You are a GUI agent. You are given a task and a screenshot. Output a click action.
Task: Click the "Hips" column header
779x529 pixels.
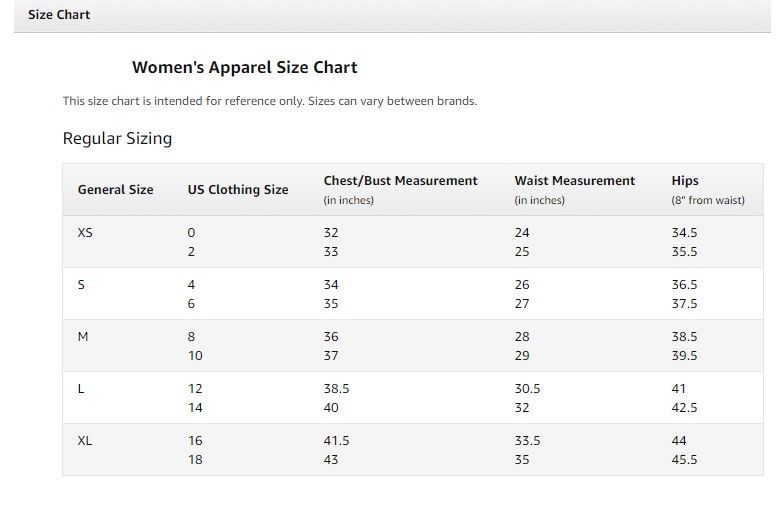(x=685, y=181)
